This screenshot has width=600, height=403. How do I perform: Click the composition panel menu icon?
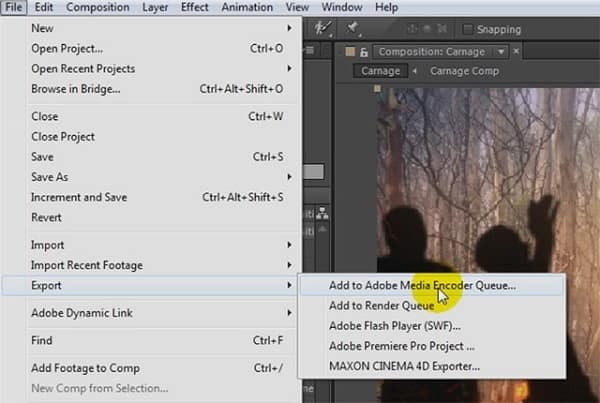(x=310, y=50)
